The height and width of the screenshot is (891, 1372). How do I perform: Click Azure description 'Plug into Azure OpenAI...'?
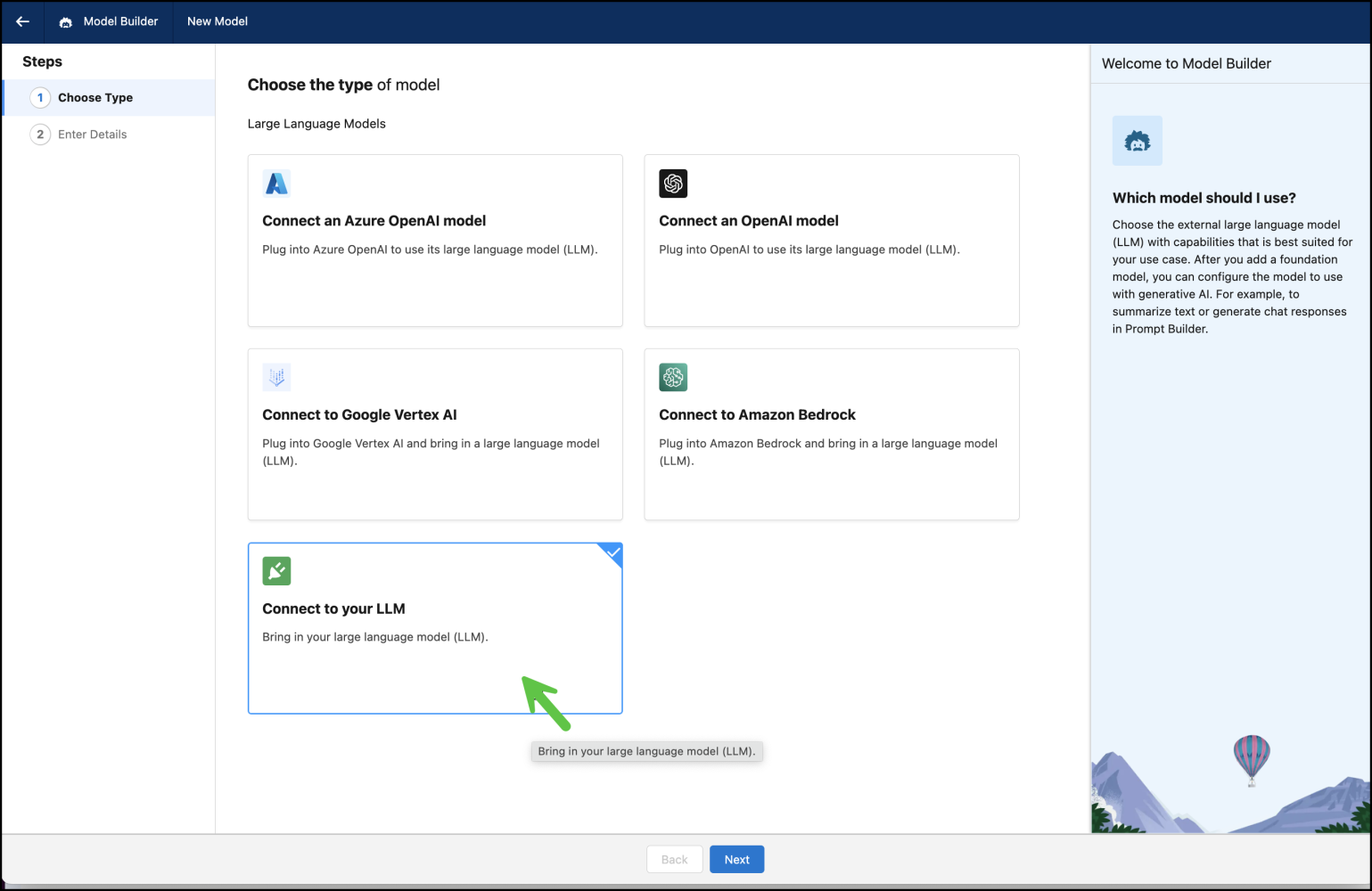(430, 249)
